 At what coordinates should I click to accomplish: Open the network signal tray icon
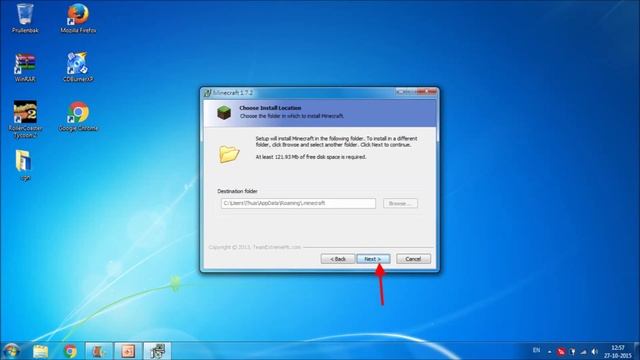coord(584,351)
